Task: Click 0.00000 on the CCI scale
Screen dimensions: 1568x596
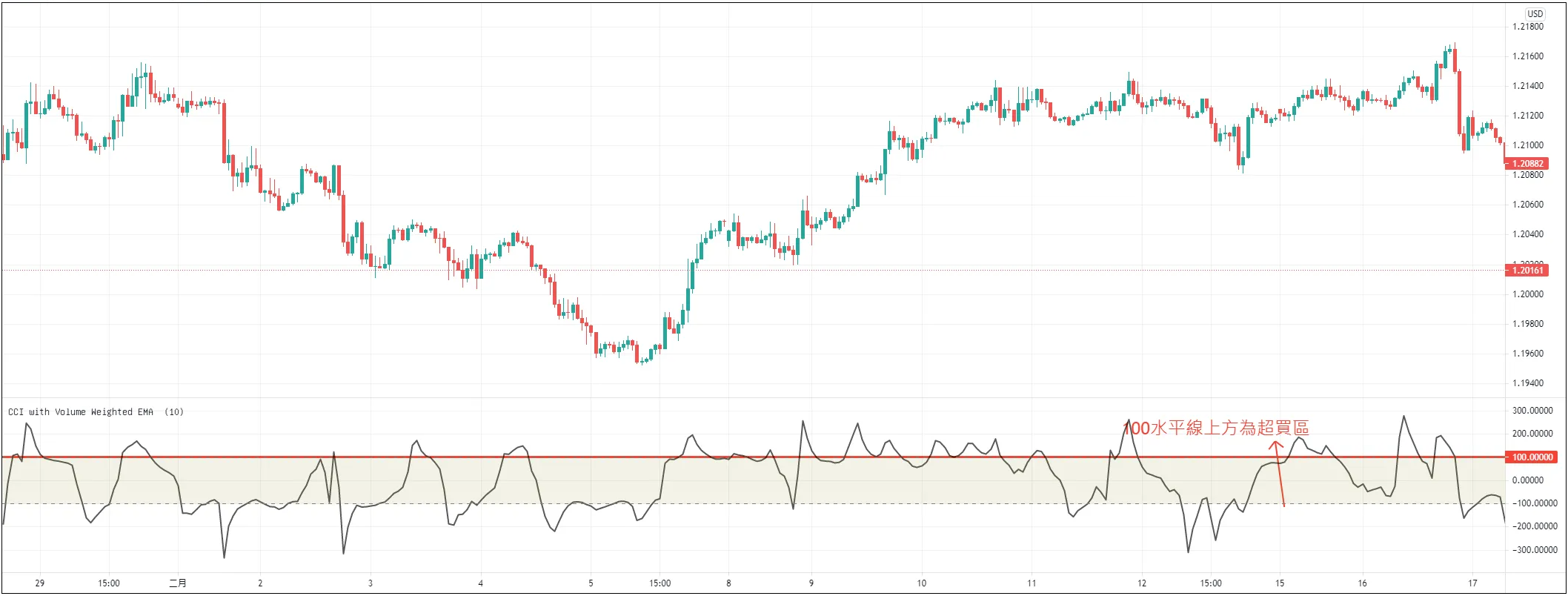Action: (x=1527, y=480)
